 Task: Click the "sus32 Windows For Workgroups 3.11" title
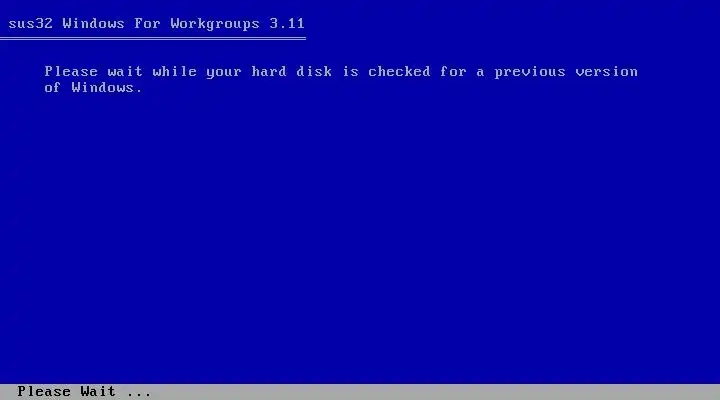(156, 23)
